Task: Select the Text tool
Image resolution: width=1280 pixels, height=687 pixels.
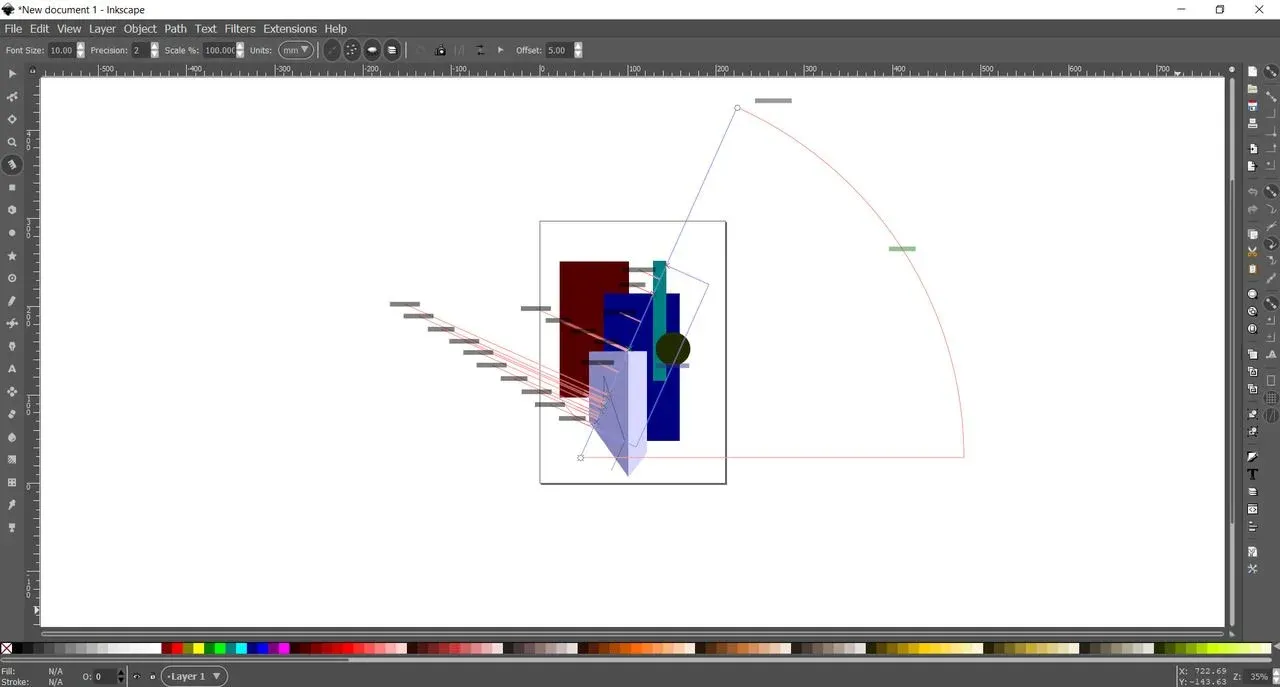Action: pos(12,368)
